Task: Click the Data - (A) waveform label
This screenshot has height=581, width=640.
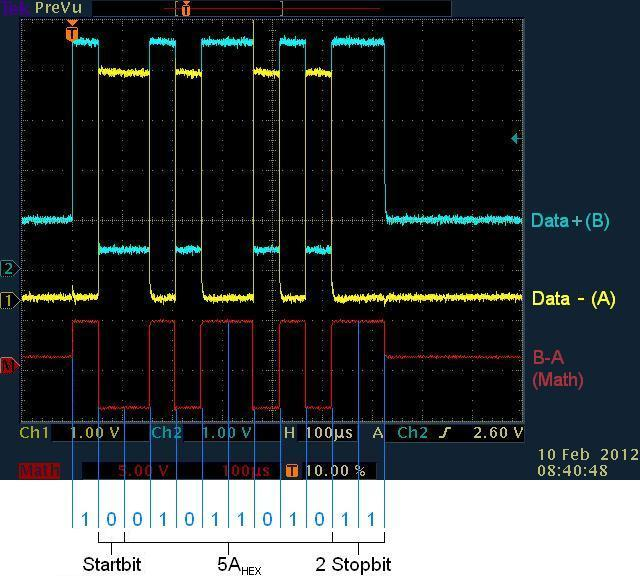Action: coord(573,298)
